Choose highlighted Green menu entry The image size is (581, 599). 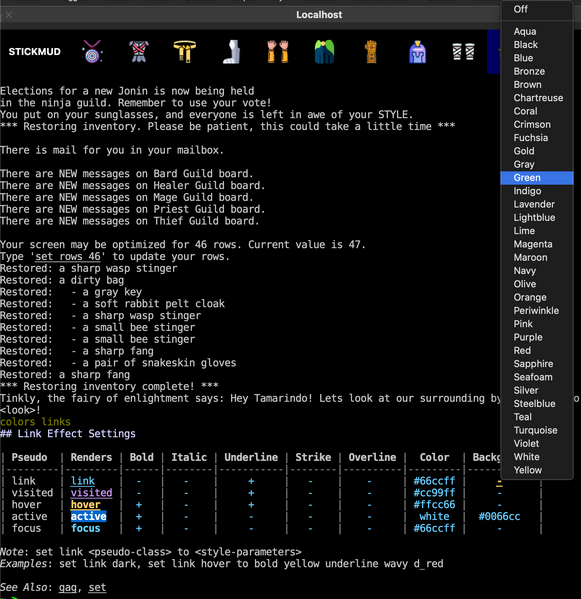537,178
